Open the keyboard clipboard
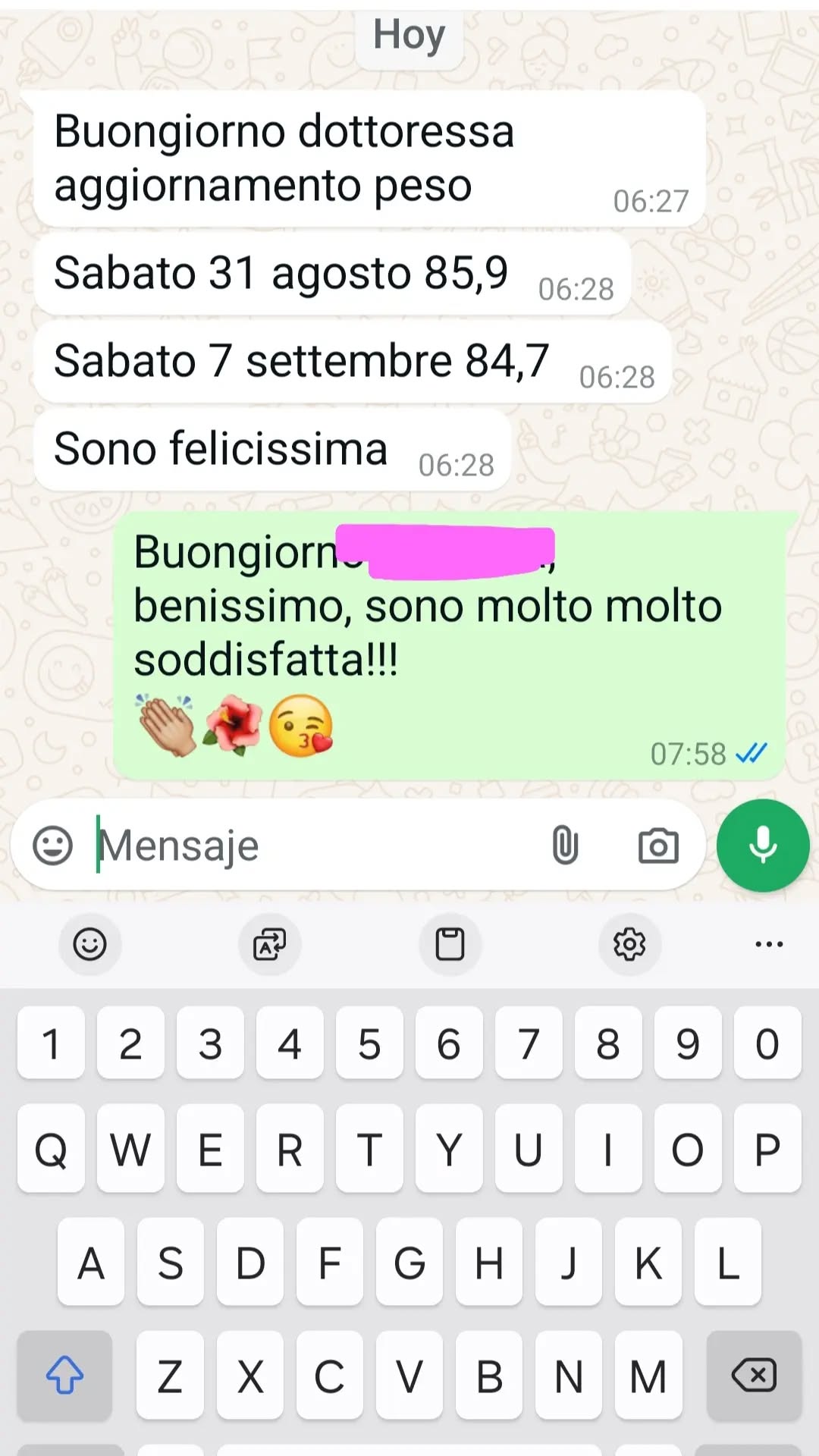819x1456 pixels. pyautogui.click(x=450, y=944)
